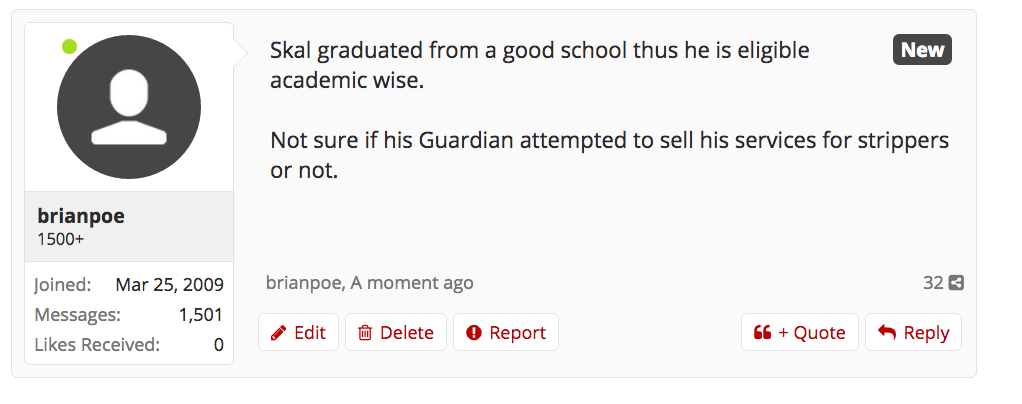Click the Likes Received count of 0
Image resolution: width=1022 pixels, height=404 pixels.
pos(218,345)
